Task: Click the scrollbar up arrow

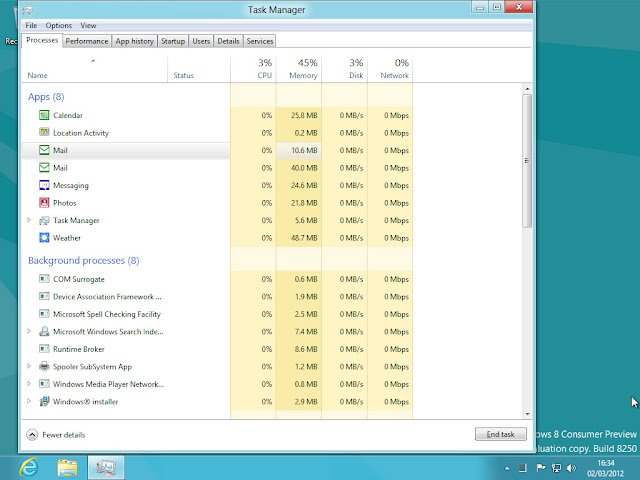Action: pyautogui.click(x=527, y=89)
